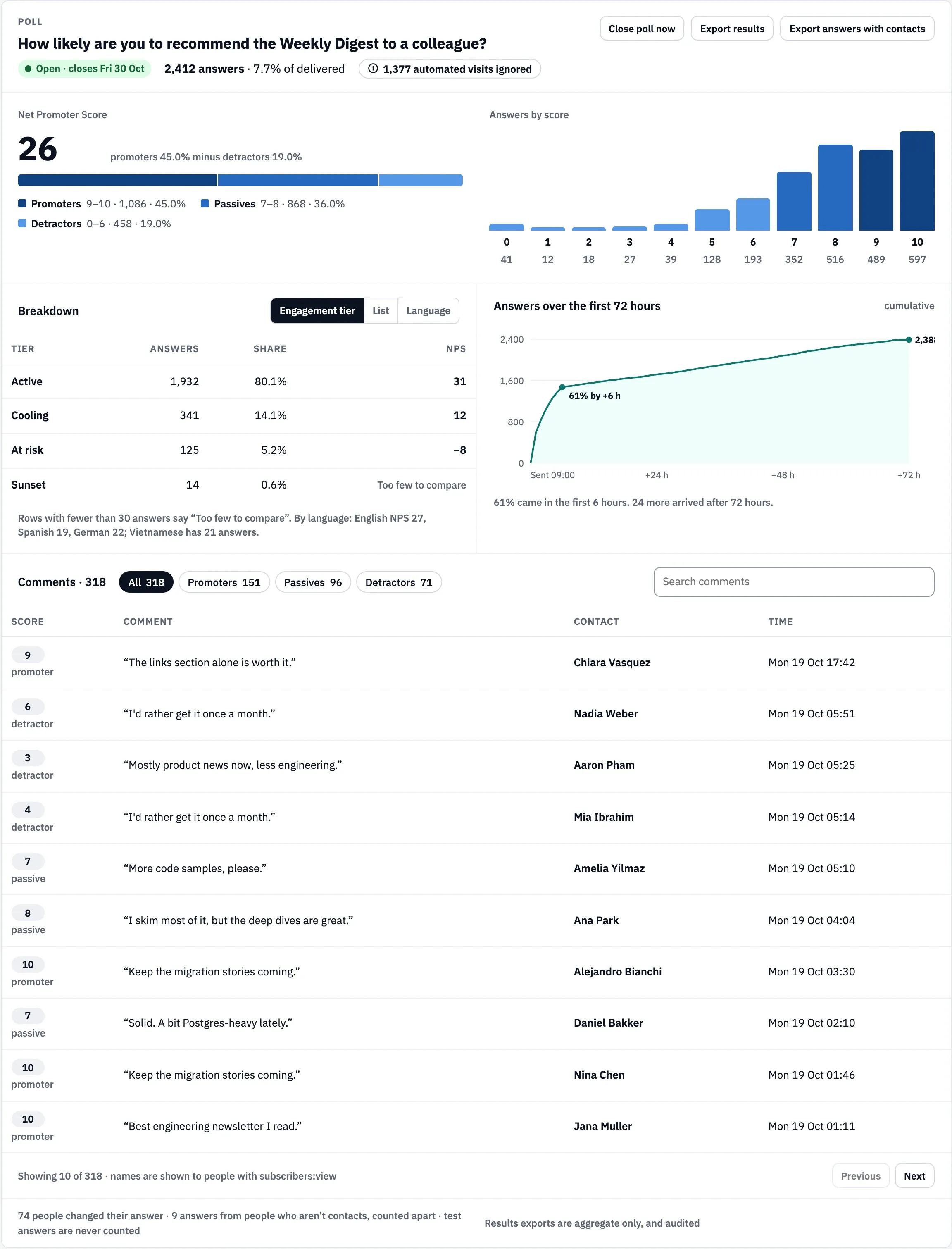Click the Previous page button
The height and width of the screenshot is (1249, 952).
860,1176
